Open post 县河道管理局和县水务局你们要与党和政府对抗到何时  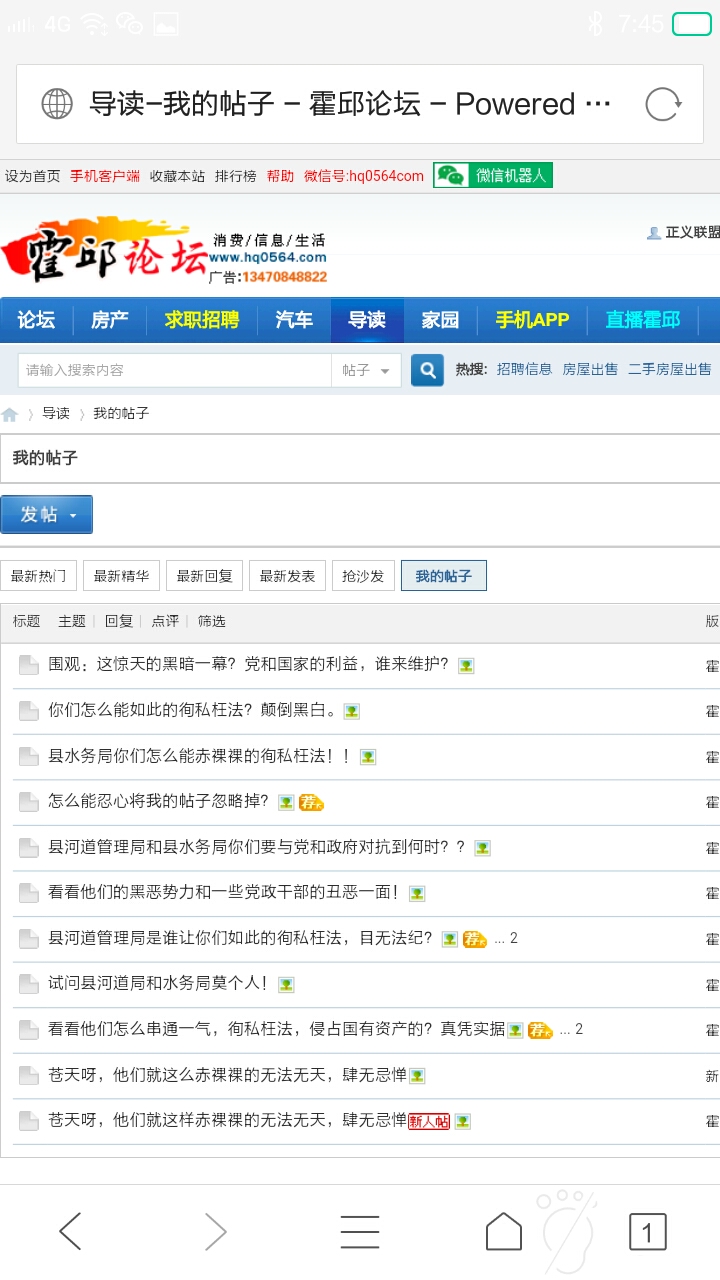257,848
